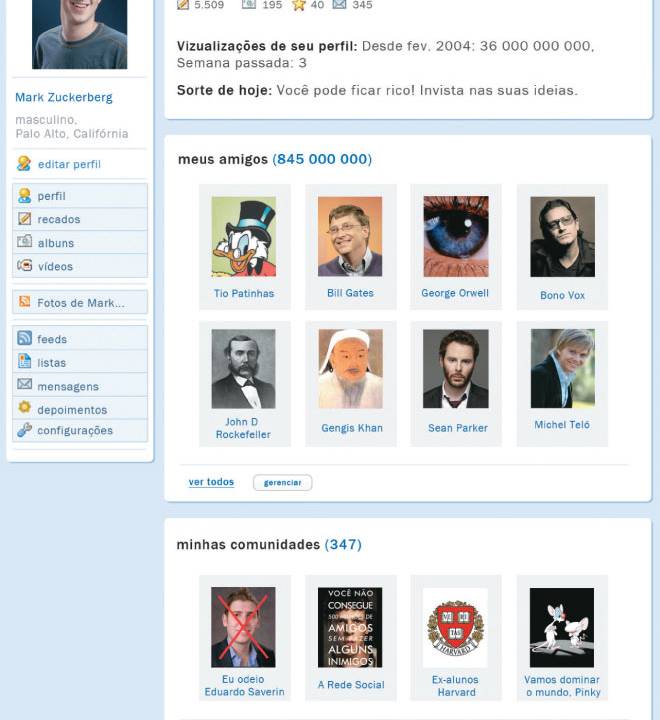Click the orange Fotos de Mark feed icon
This screenshot has height=720, width=660.
coord(24,302)
